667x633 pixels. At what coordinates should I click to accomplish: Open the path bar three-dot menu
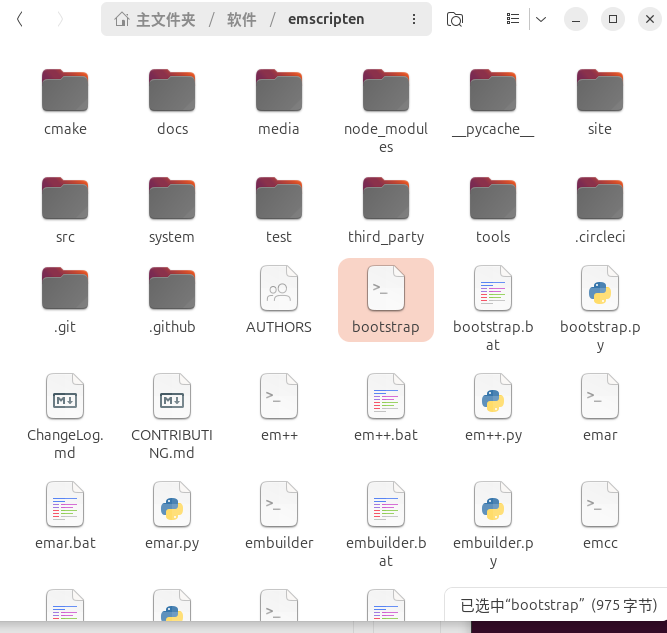tap(414, 19)
